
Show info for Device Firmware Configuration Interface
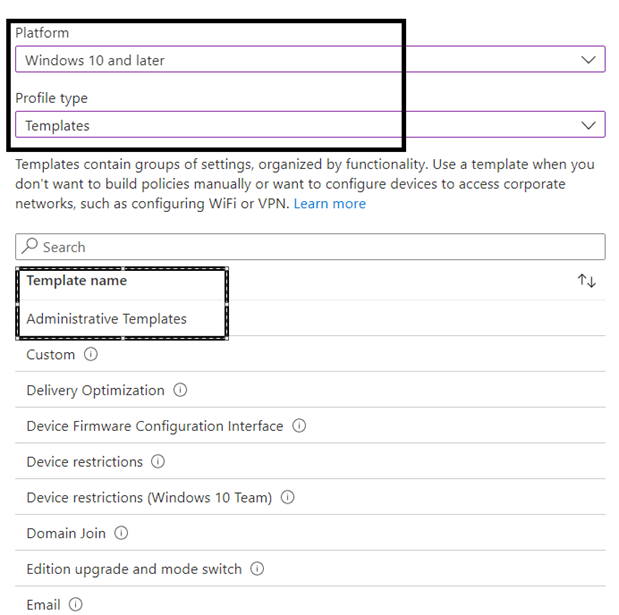(299, 426)
